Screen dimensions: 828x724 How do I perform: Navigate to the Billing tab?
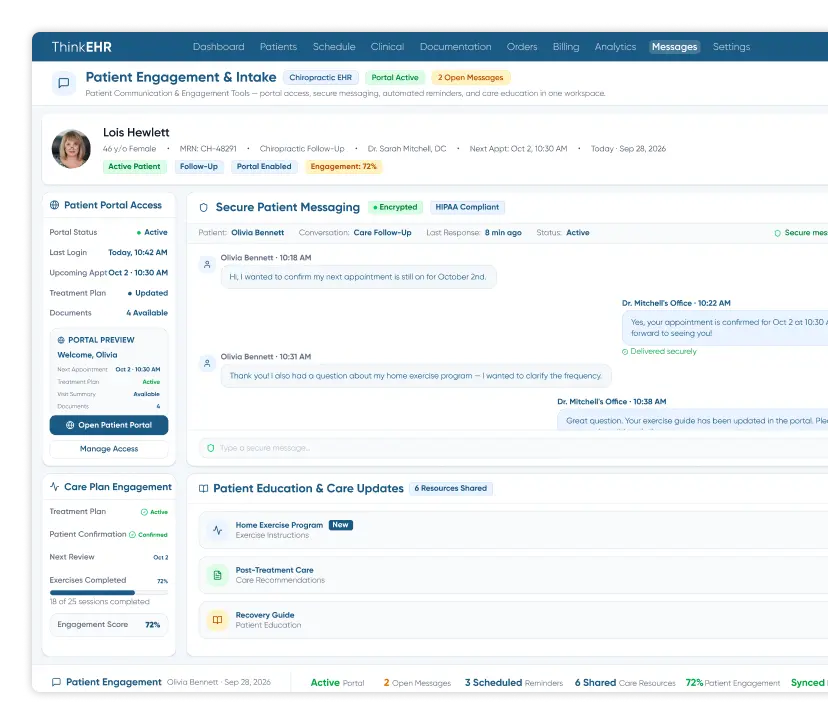[x=566, y=47]
